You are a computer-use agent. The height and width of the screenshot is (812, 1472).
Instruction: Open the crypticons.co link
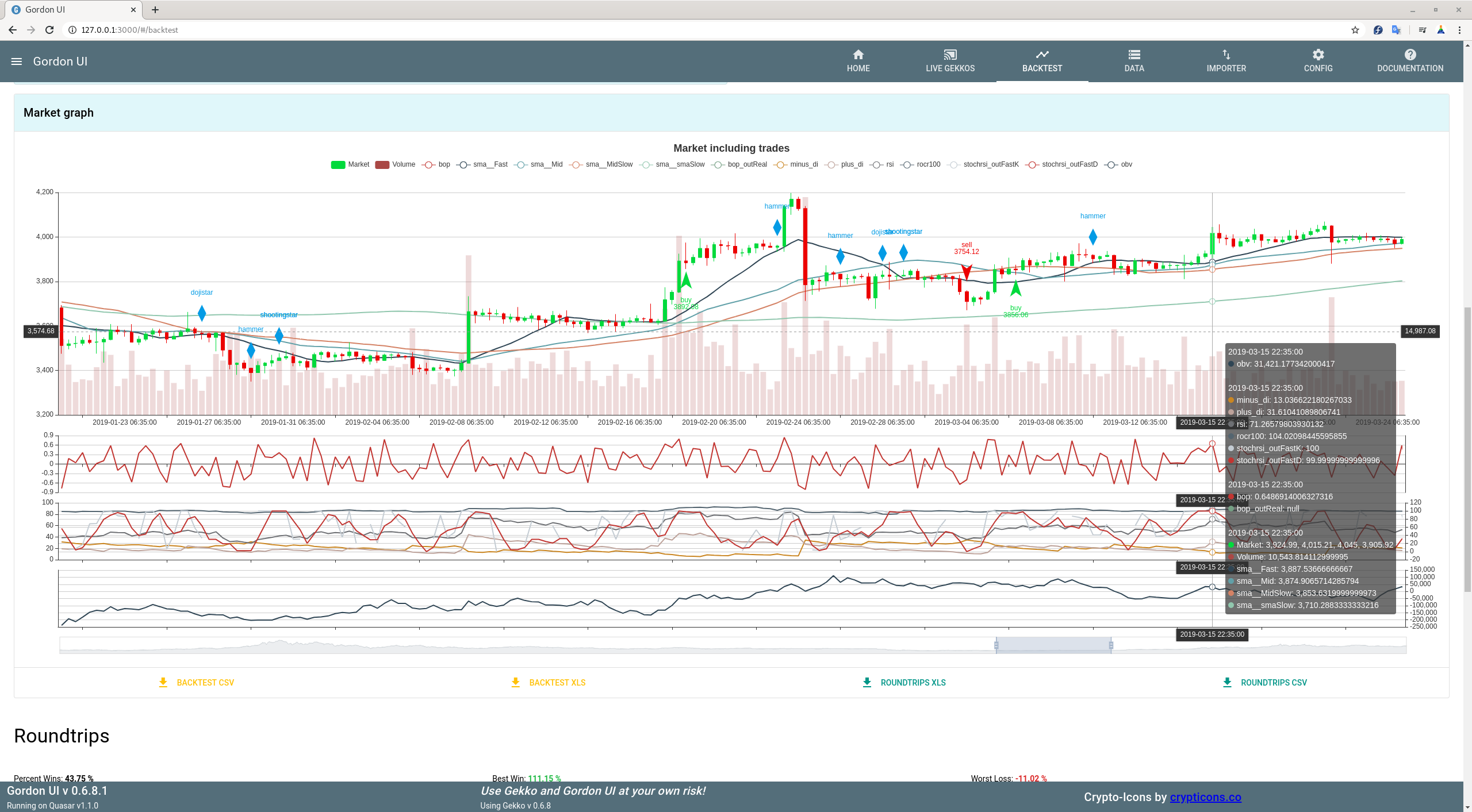click(1205, 797)
